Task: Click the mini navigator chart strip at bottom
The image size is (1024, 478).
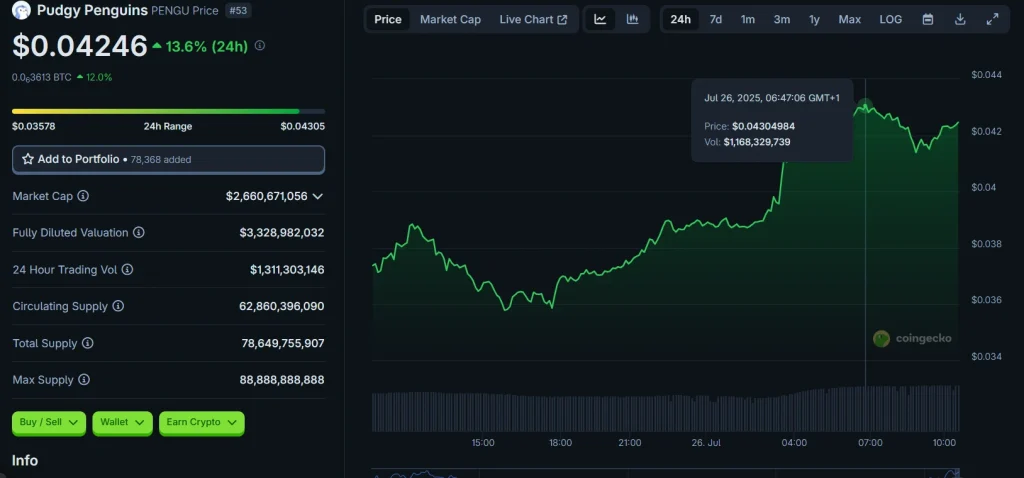Action: pyautogui.click(x=665, y=473)
